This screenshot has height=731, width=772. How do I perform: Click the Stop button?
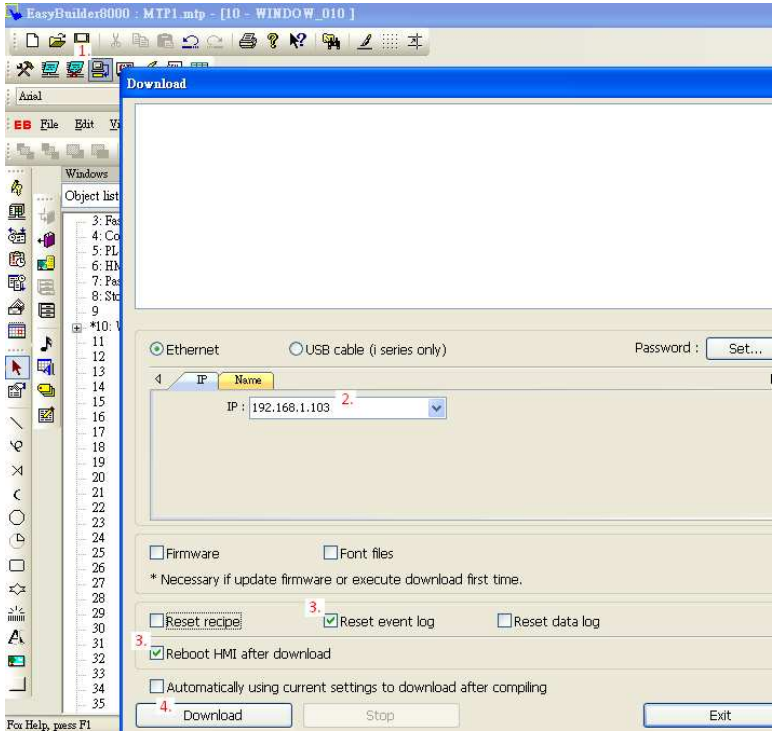tap(381, 715)
